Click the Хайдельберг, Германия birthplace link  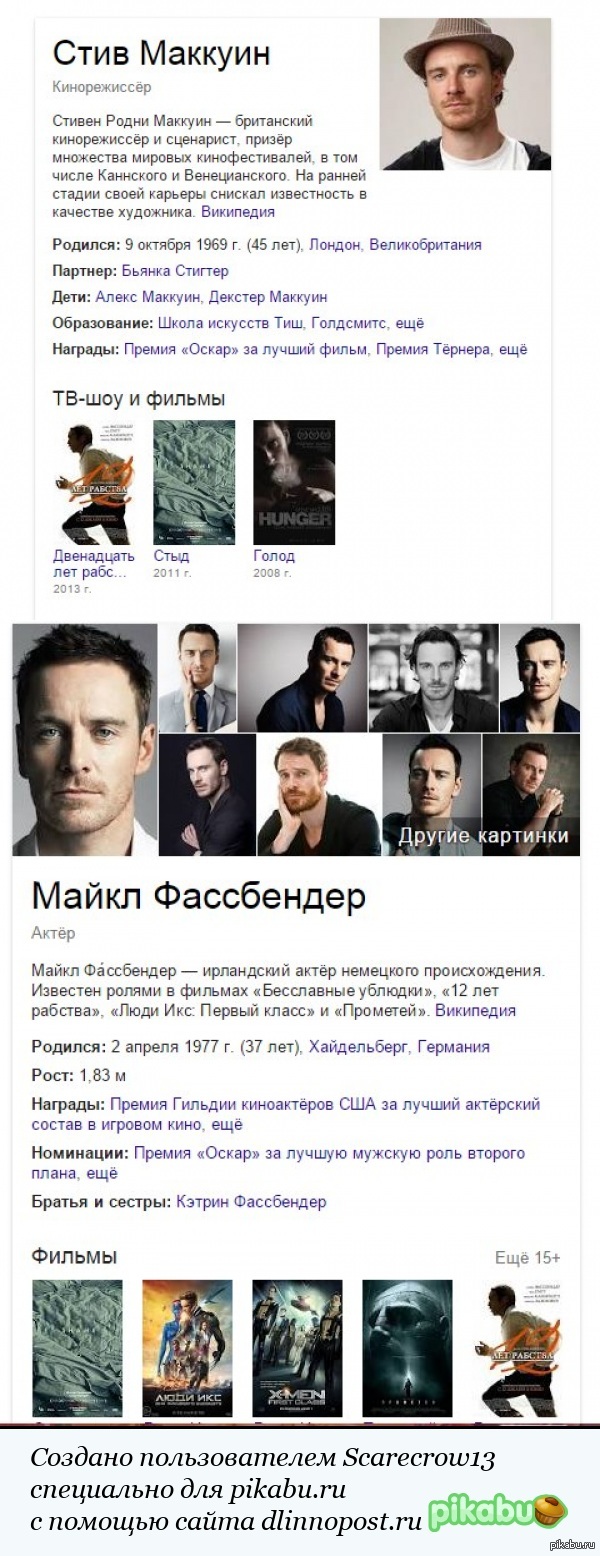(x=400, y=1047)
